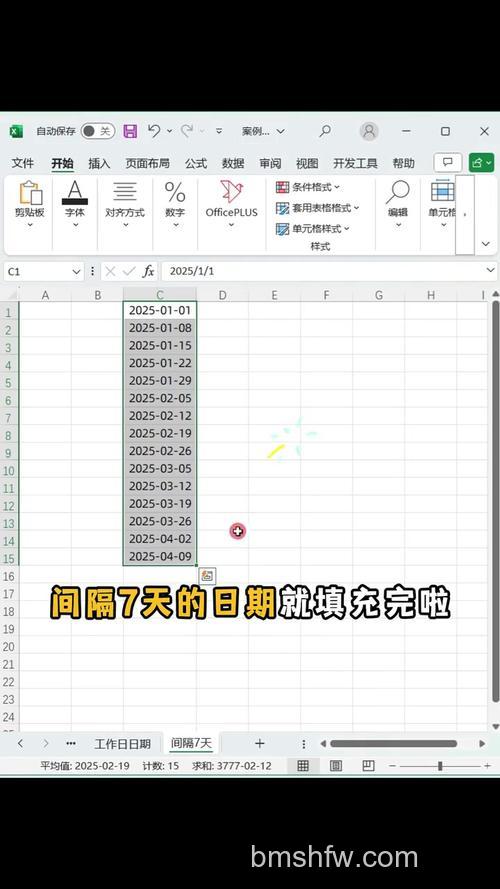Image resolution: width=500 pixels, height=889 pixels.
Task: Switch to the 插入 tab
Action: 99,163
